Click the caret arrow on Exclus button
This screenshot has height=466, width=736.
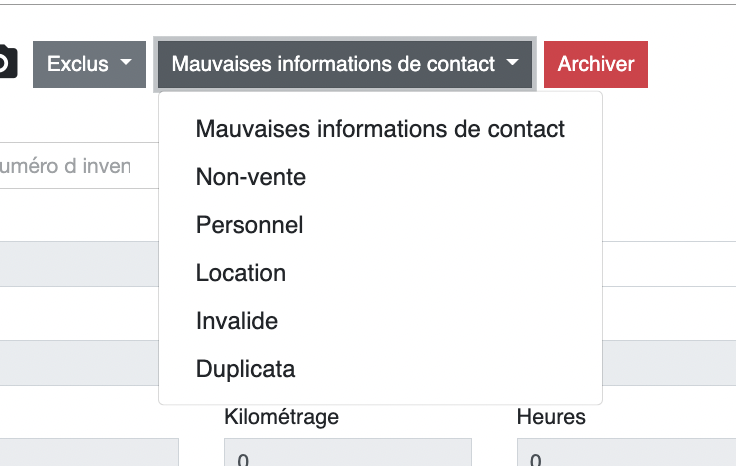pos(126,63)
